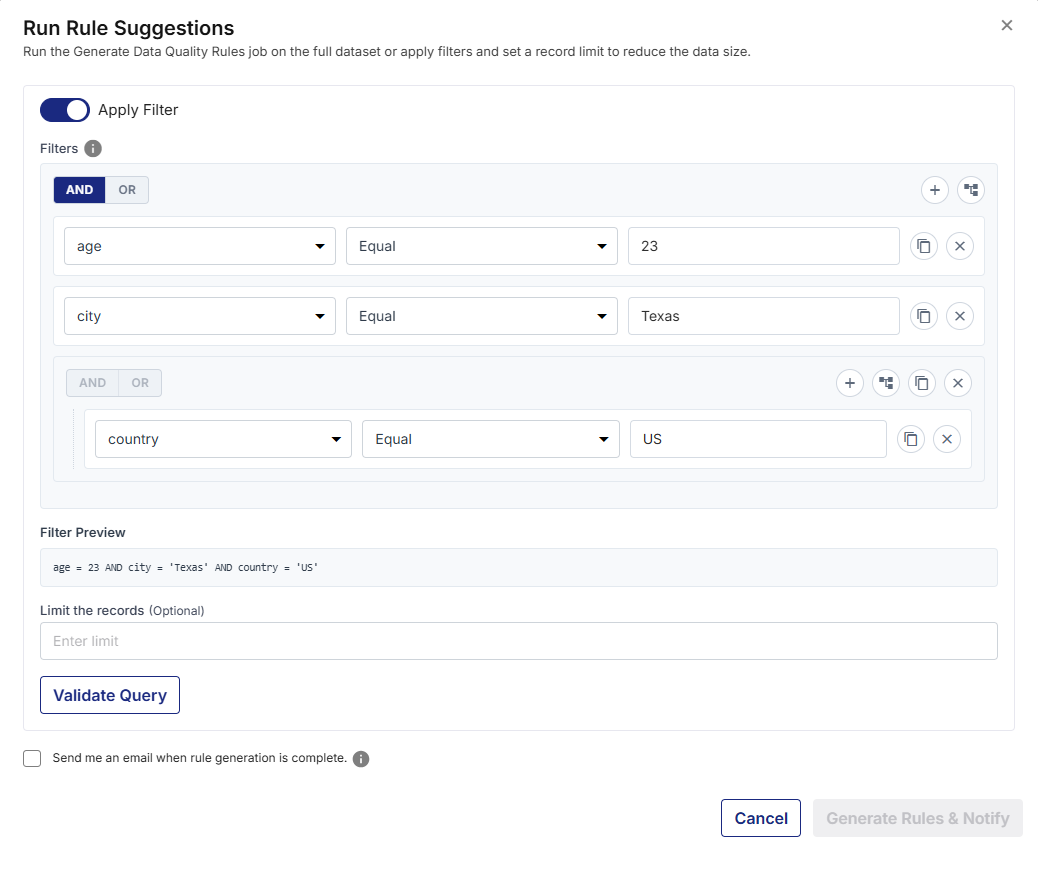This screenshot has width=1038, height=875.
Task: Open the operator dropdown in country row
Action: tap(491, 439)
